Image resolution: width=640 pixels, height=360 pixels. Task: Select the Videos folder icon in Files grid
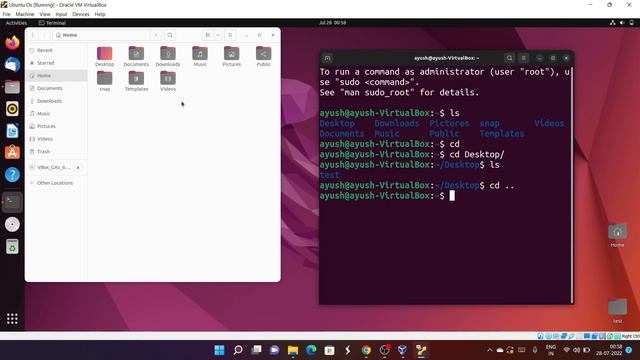[168, 81]
